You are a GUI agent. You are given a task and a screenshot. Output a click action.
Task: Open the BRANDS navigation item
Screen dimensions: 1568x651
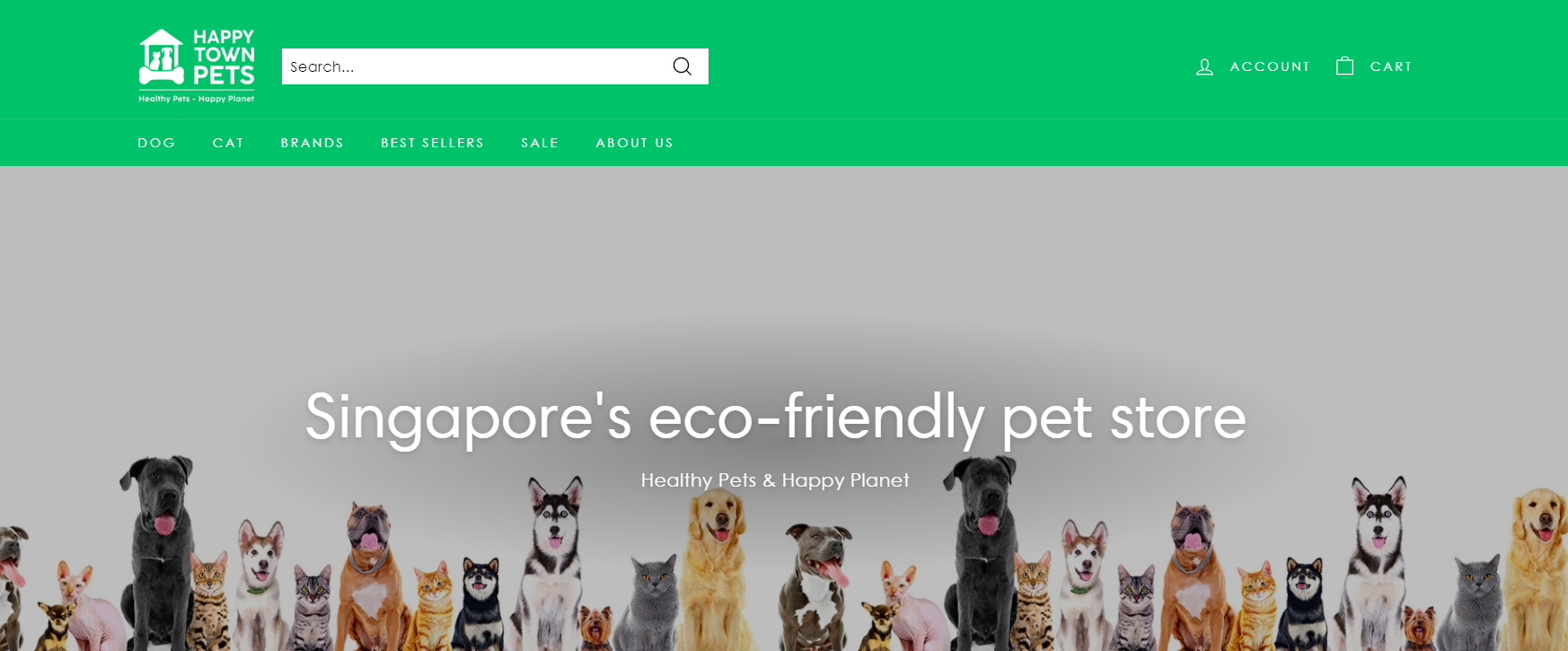(312, 143)
